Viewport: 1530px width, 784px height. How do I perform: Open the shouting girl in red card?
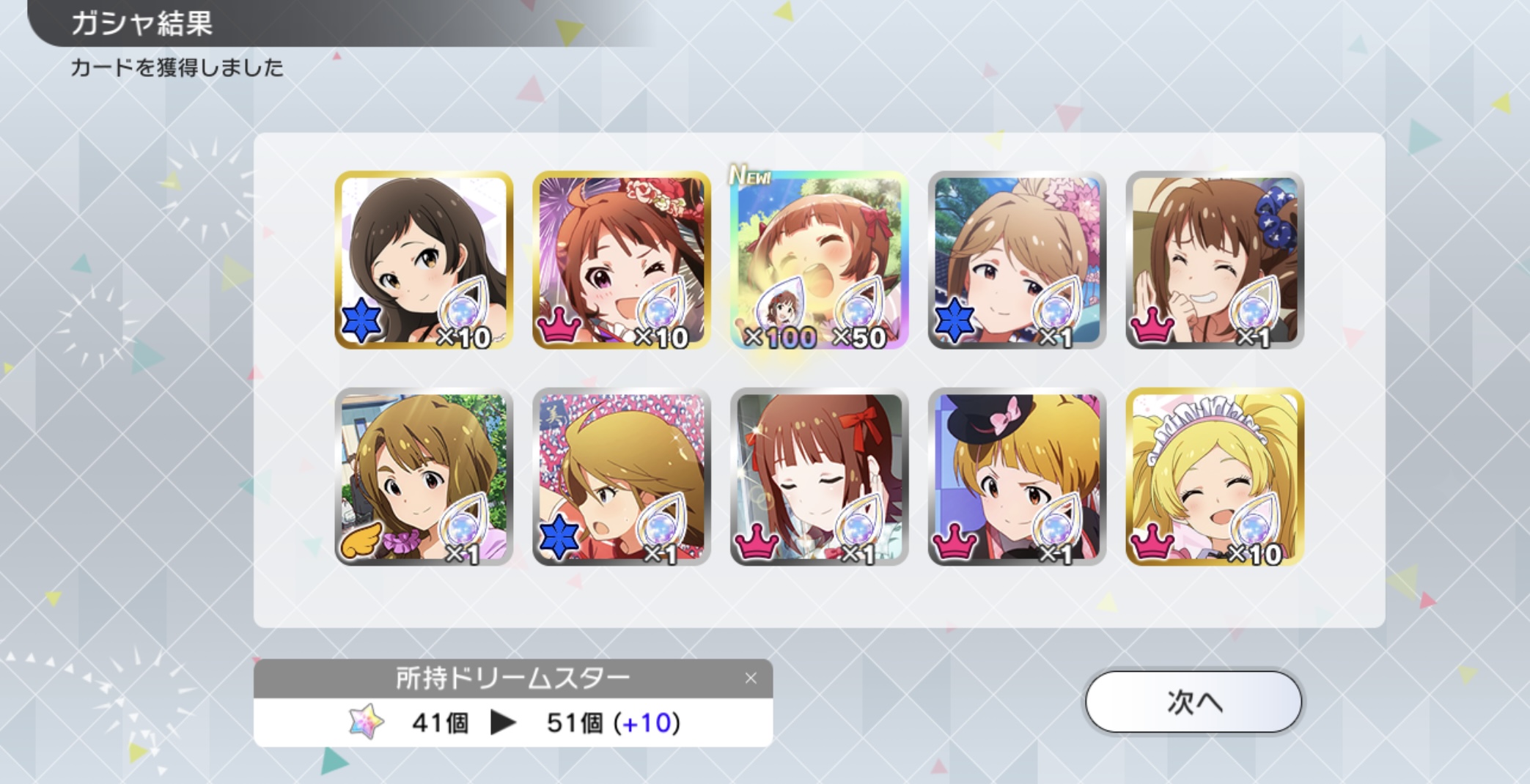click(622, 476)
